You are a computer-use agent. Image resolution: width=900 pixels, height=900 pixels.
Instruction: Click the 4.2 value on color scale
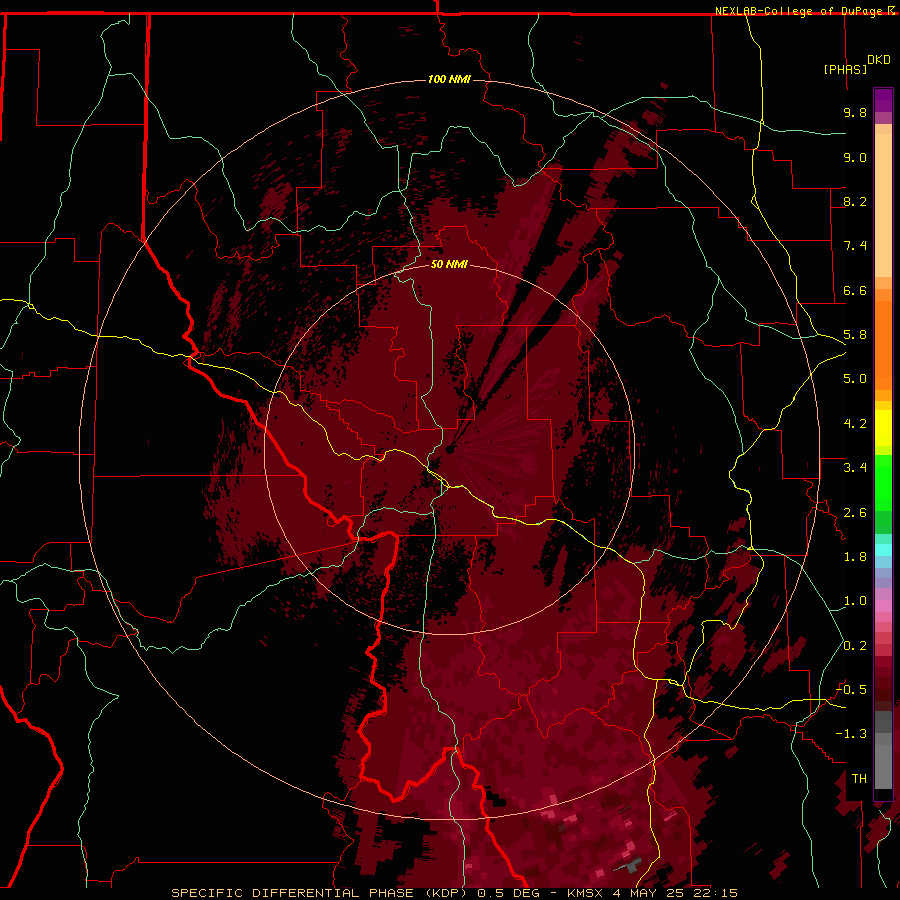(855, 424)
